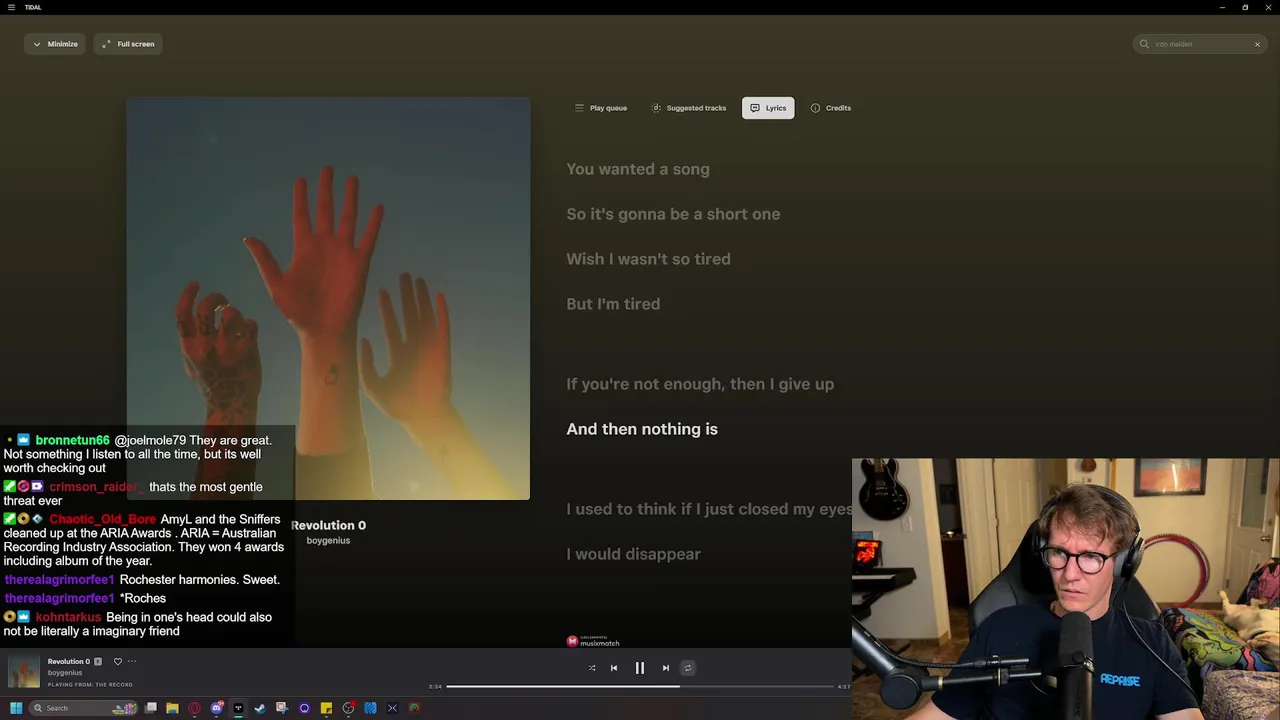
Task: Jump to lyric 'You wanted a song'
Action: click(x=638, y=169)
